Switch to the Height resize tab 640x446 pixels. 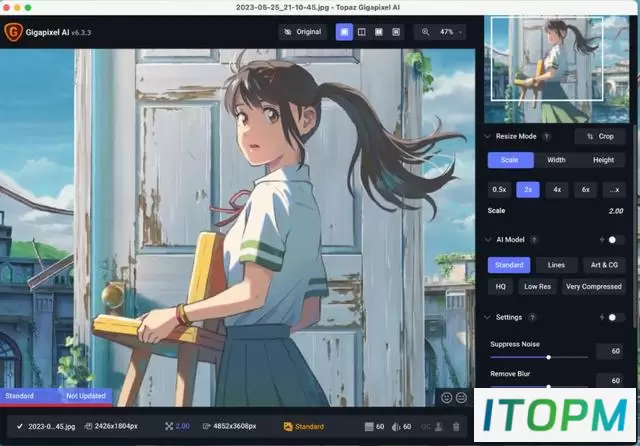point(603,160)
